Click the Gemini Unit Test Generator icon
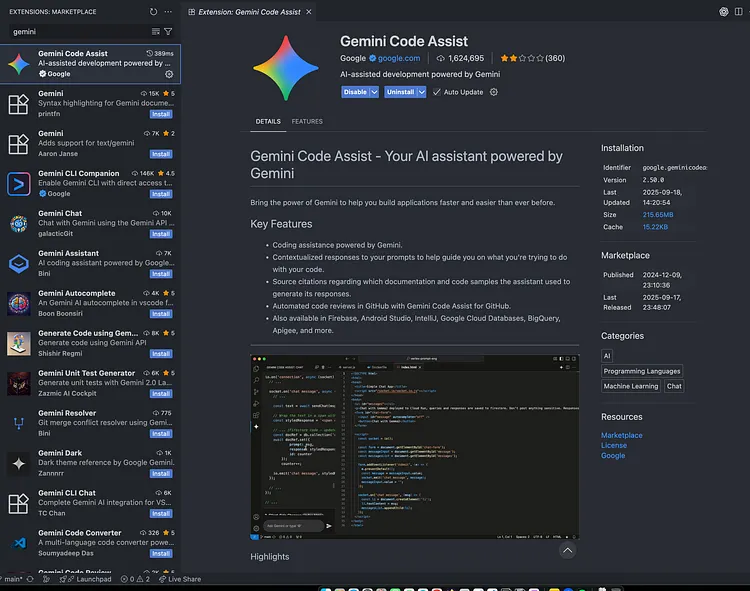750x591 pixels. [x=19, y=383]
